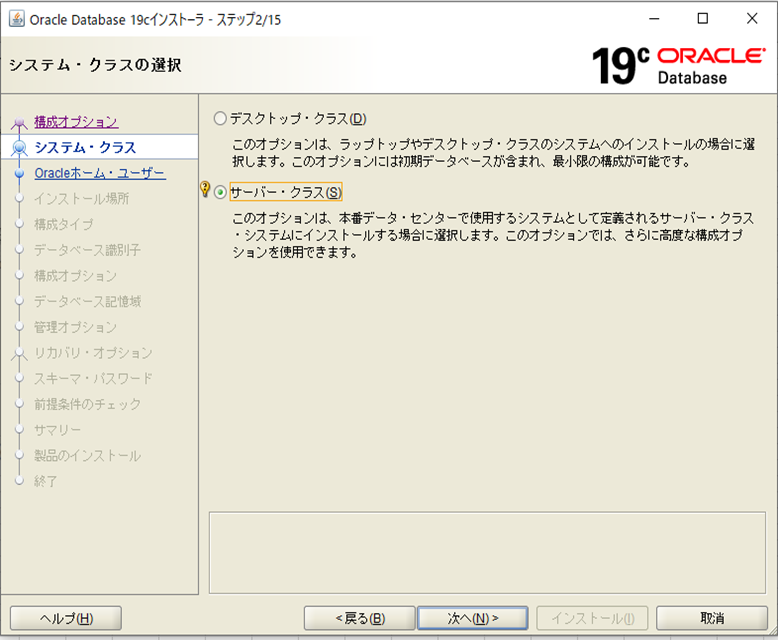Select the サーバー・クラス radio button
The image size is (778, 640).
tap(220, 192)
